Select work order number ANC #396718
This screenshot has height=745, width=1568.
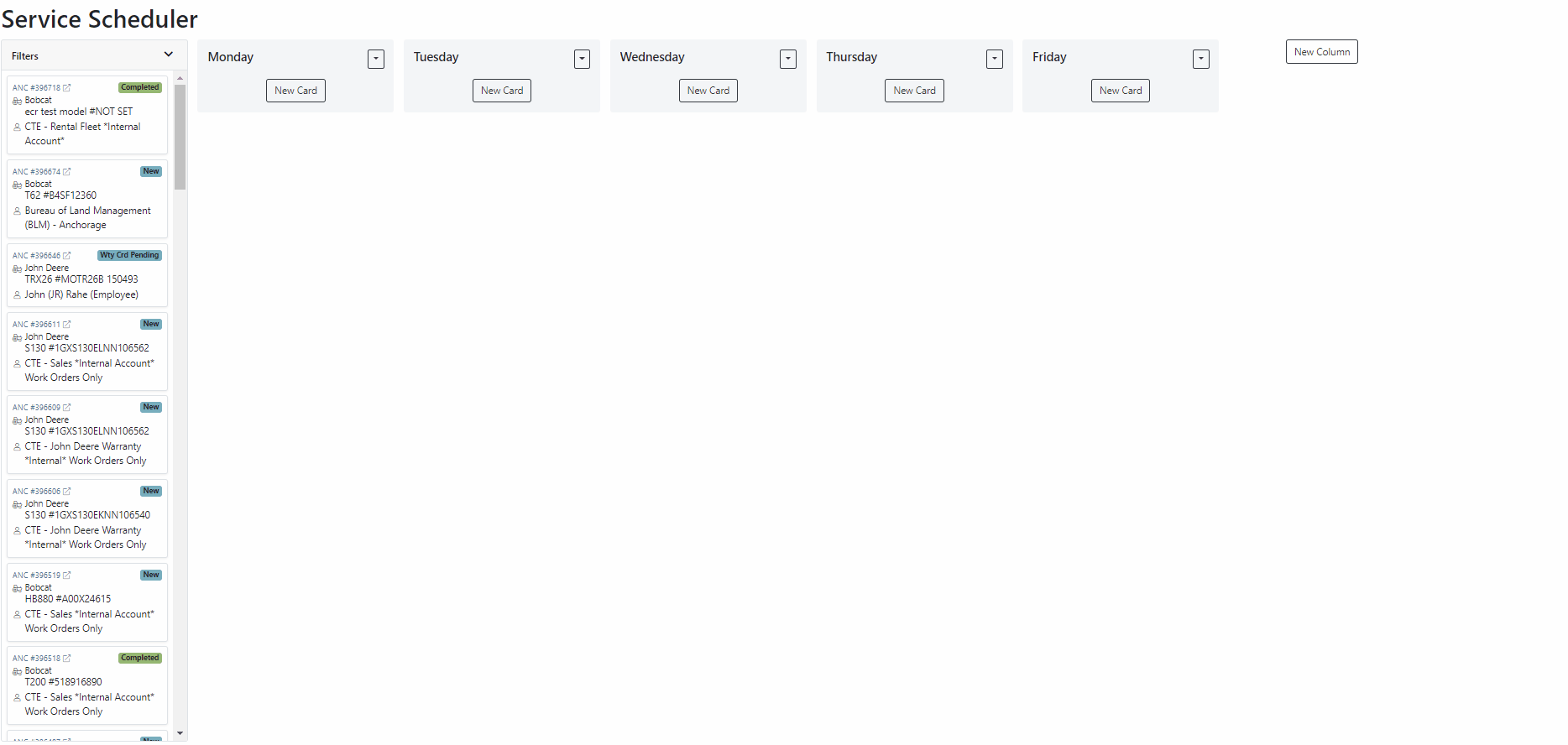pyautogui.click(x=36, y=88)
